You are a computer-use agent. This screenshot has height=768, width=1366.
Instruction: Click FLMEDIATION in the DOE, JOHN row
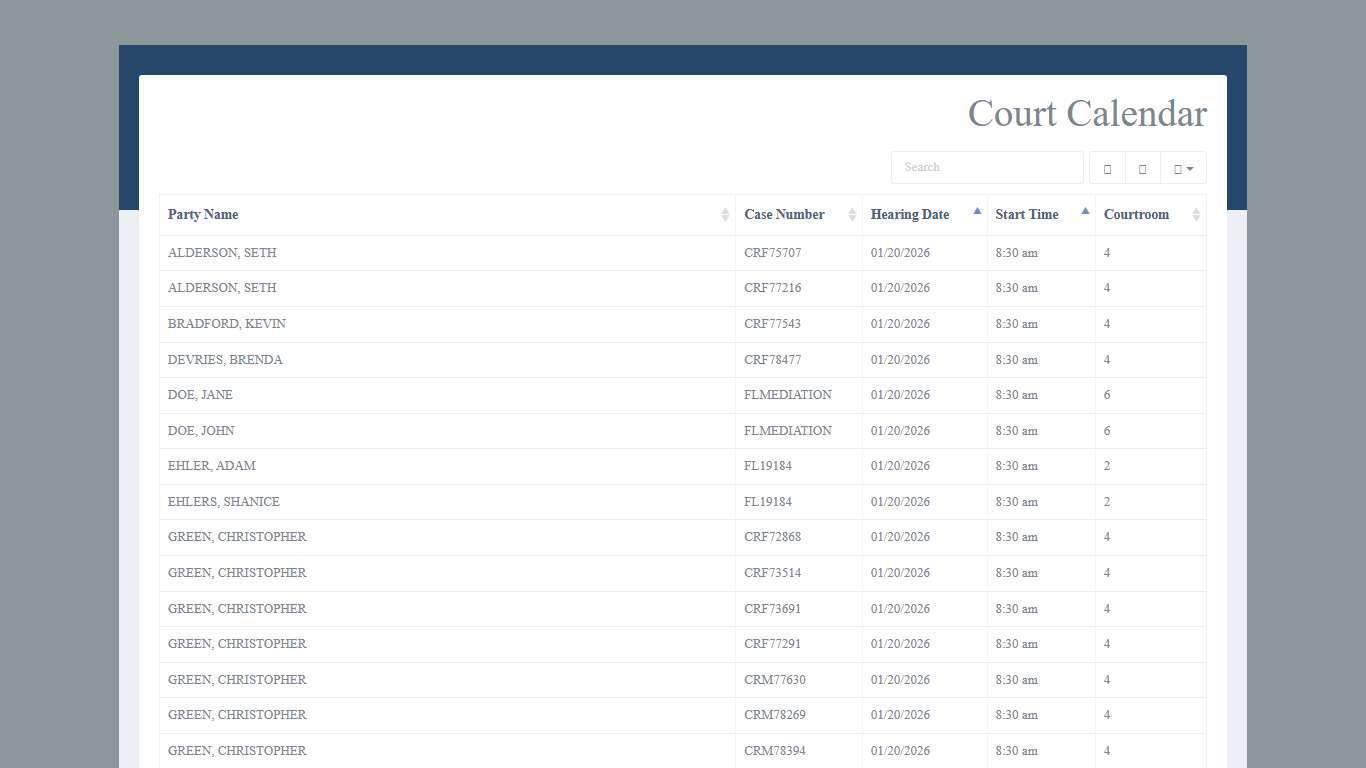click(x=787, y=431)
